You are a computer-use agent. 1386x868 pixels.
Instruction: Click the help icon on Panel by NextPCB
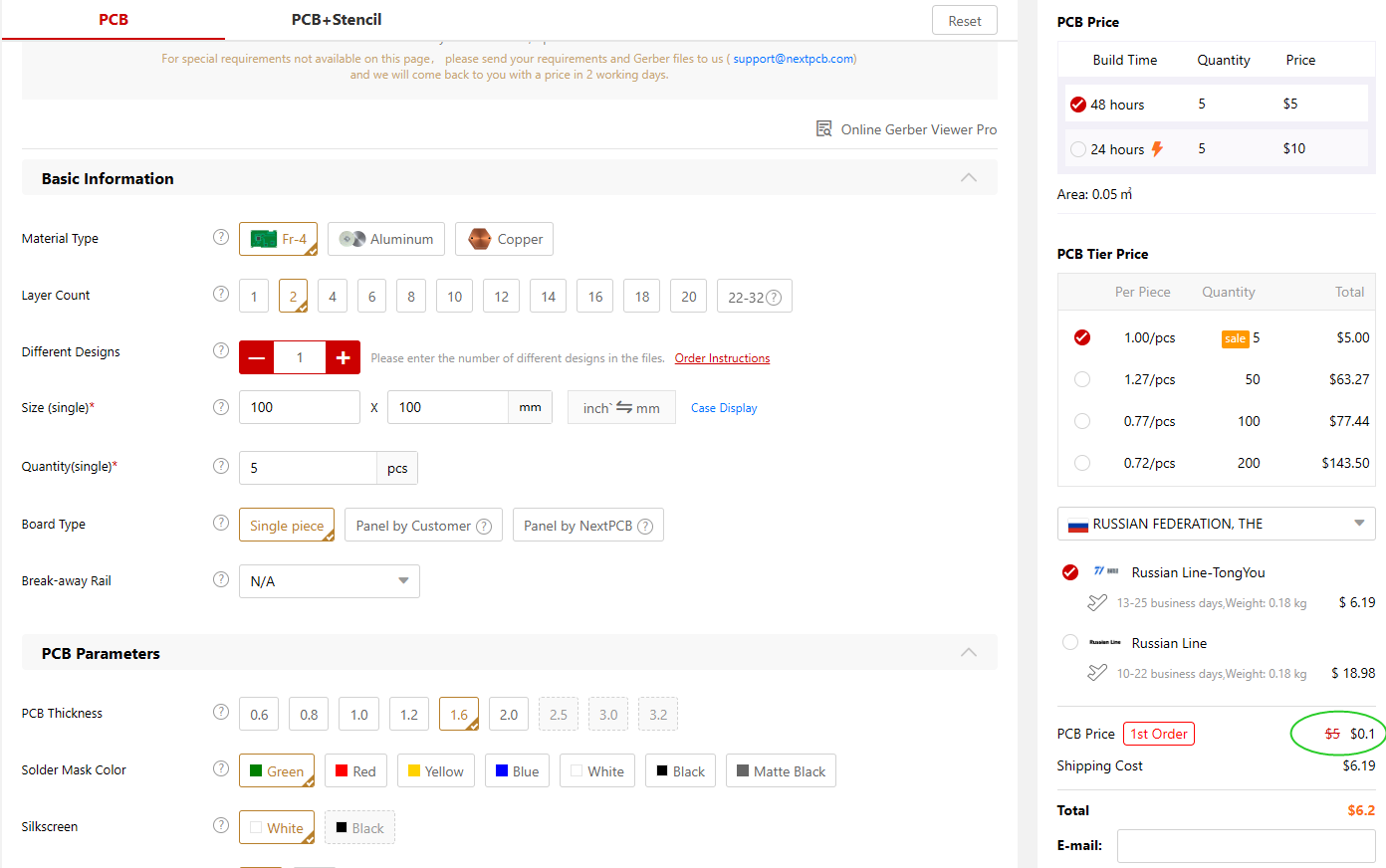tap(645, 527)
